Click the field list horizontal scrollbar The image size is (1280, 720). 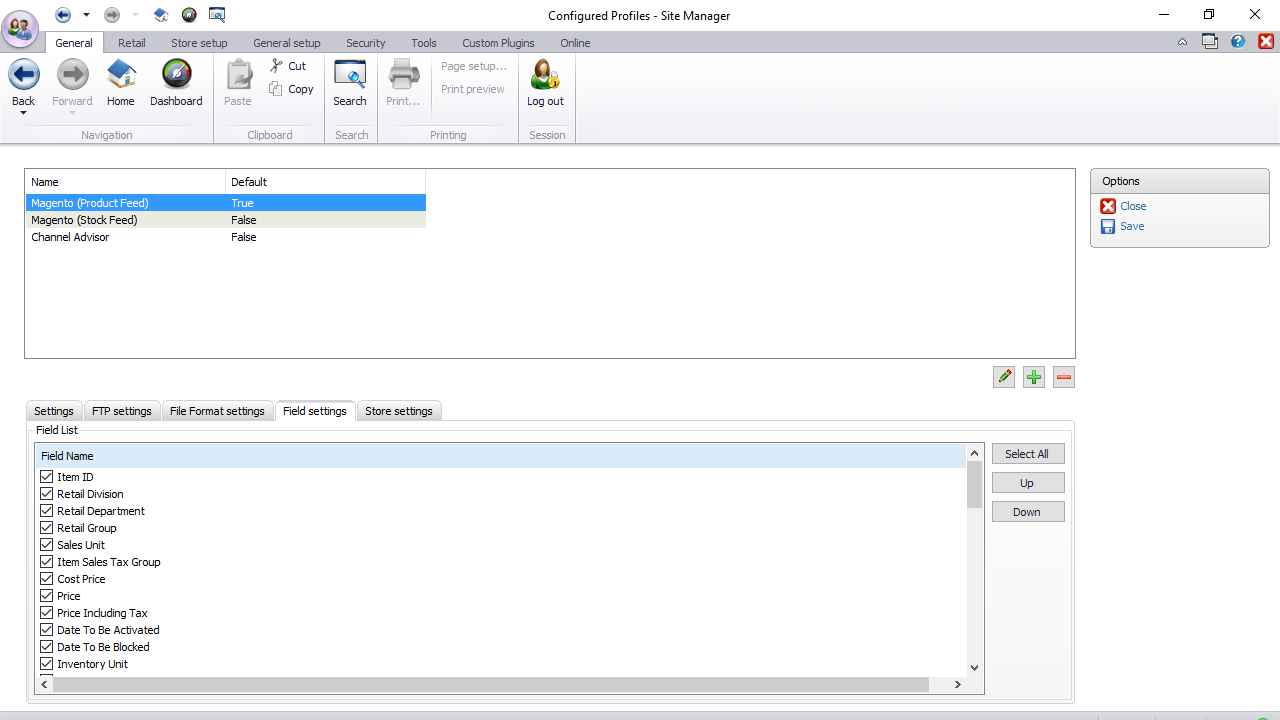click(x=490, y=685)
